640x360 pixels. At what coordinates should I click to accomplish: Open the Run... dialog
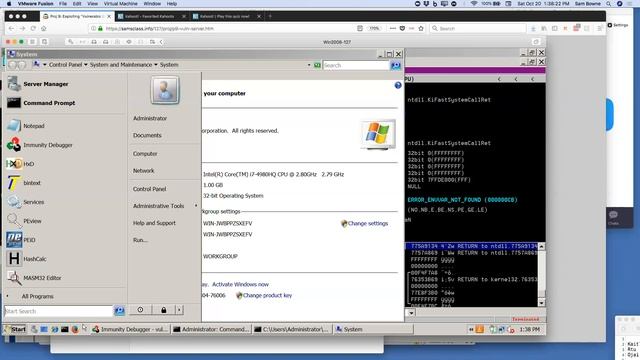(140, 240)
